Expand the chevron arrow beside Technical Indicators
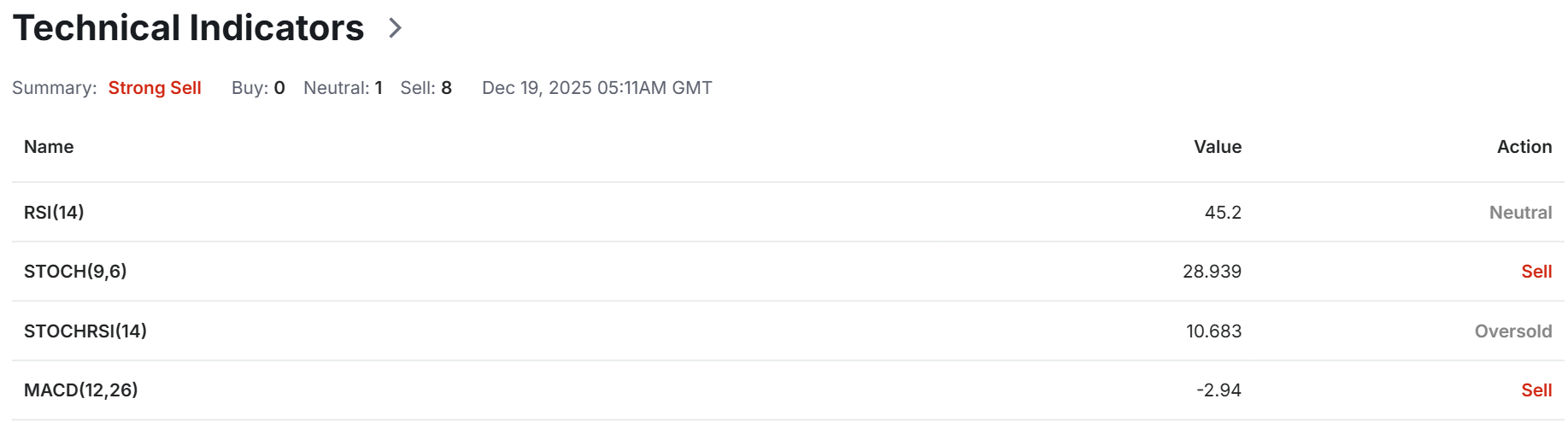The image size is (1568, 422). 395,28
